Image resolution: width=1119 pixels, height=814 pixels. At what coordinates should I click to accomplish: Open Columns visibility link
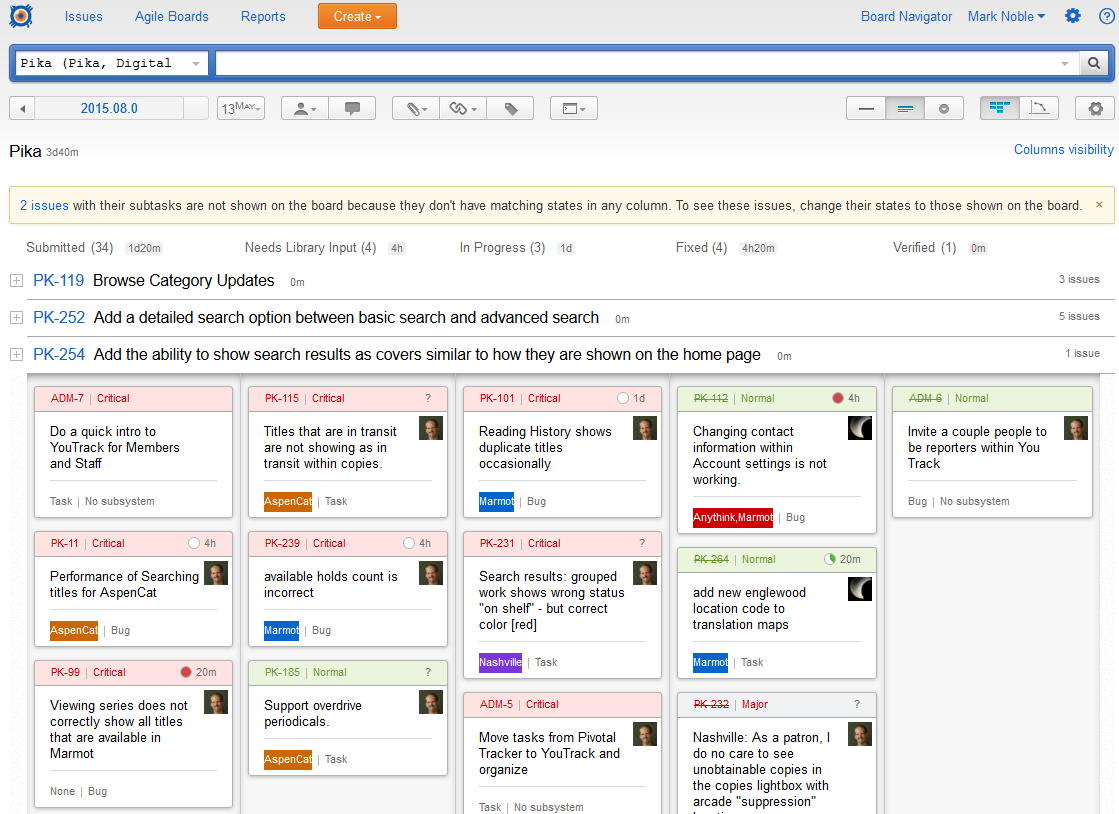[1063, 150]
